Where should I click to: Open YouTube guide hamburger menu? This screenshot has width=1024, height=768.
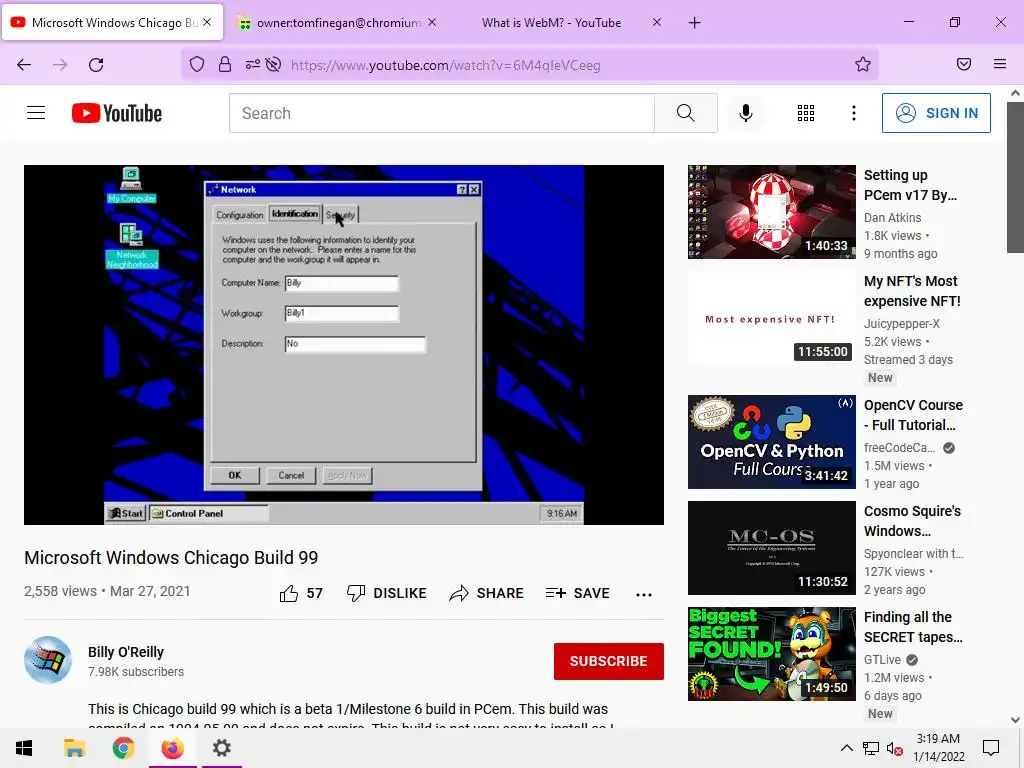[x=36, y=113]
